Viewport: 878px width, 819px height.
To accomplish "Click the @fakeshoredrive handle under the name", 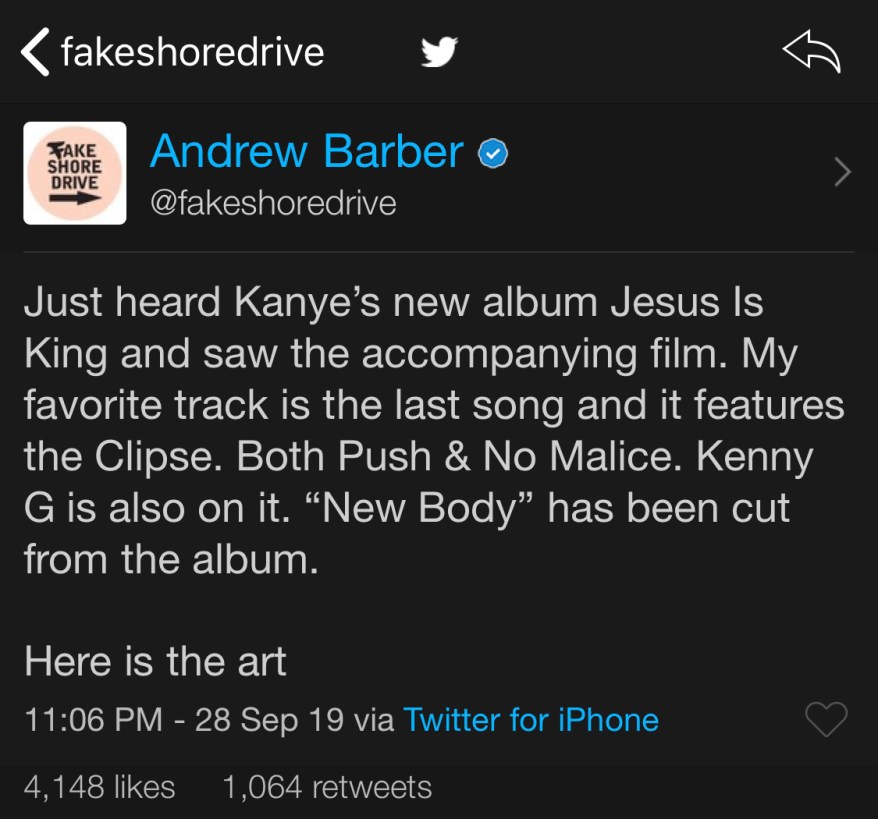I will [x=272, y=203].
